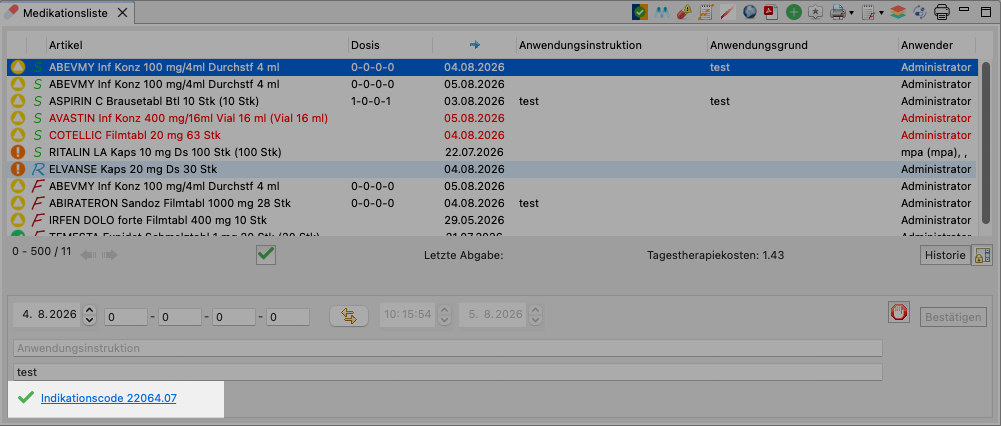Viewport: 1001px width, 426px height.
Task: Select the ELVANSE Kaps 20 mg row
Action: click(x=492, y=169)
